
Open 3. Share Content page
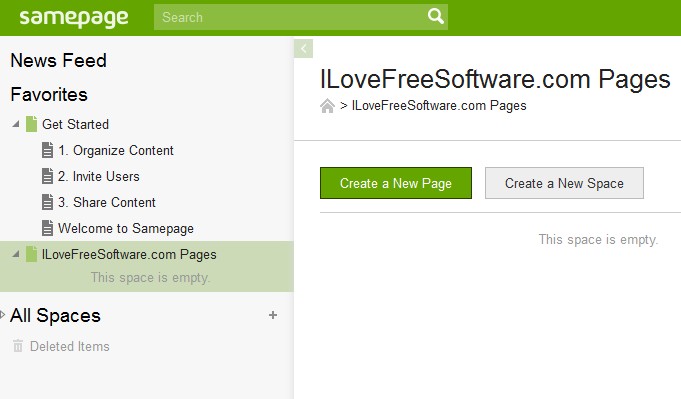(x=106, y=202)
